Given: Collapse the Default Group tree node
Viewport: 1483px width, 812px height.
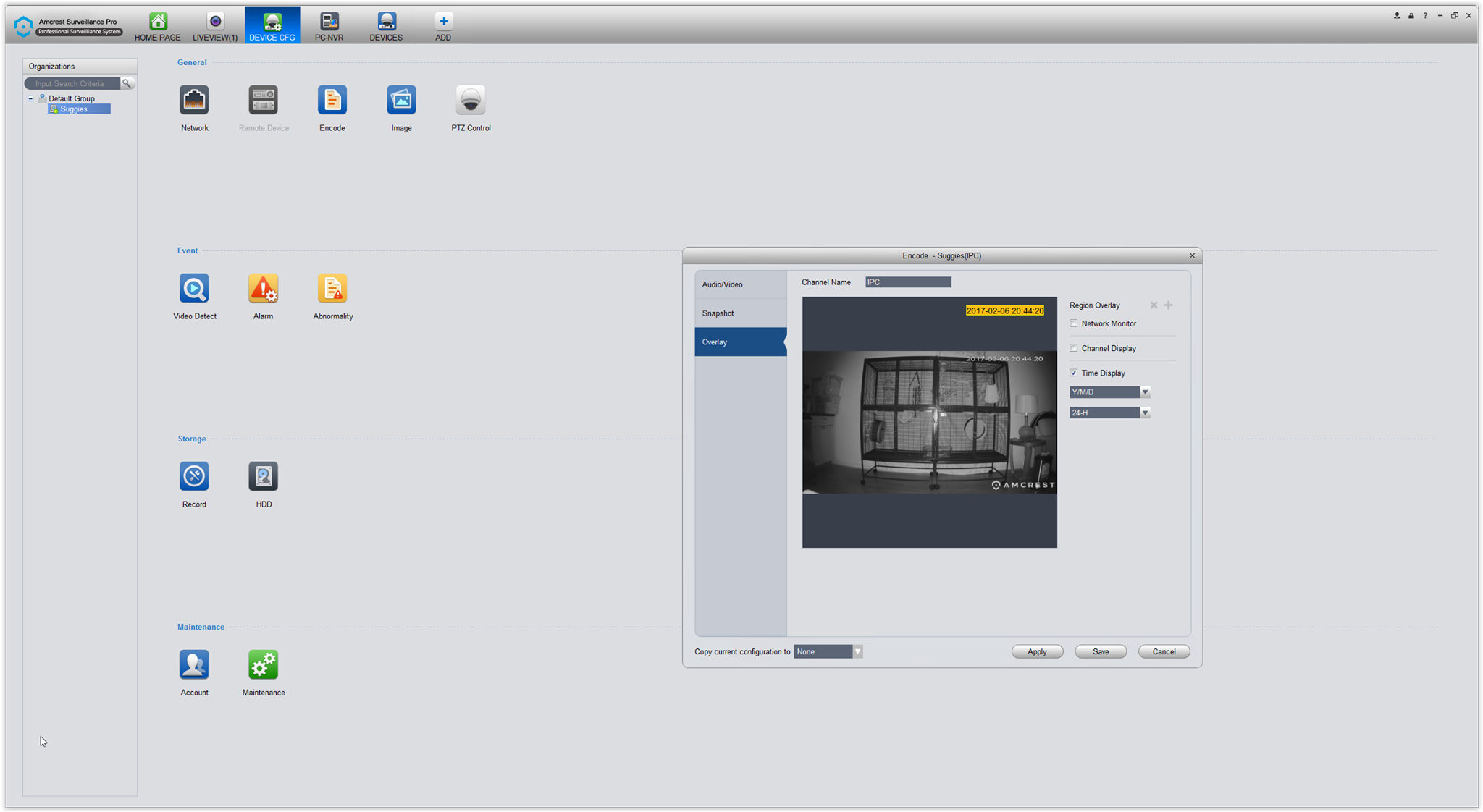Looking at the screenshot, I should 30,98.
